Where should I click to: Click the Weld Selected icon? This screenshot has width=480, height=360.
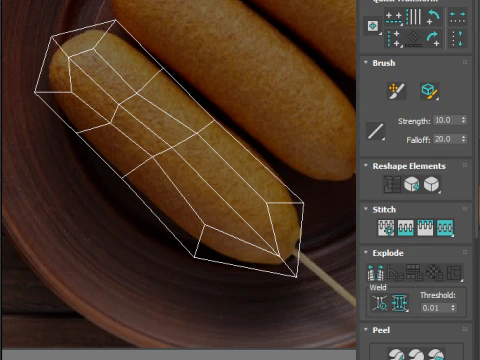[400, 303]
